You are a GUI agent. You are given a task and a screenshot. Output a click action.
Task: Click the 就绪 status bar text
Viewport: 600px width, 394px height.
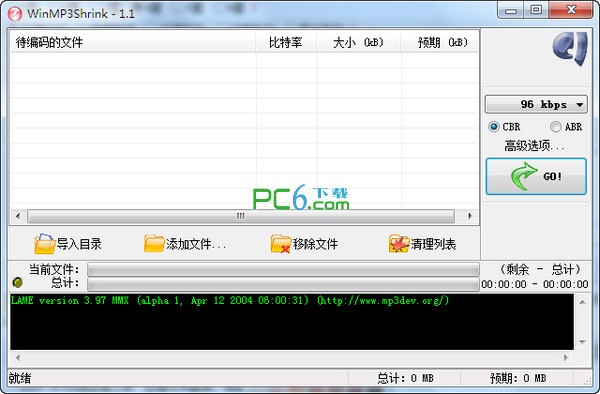tap(20, 378)
